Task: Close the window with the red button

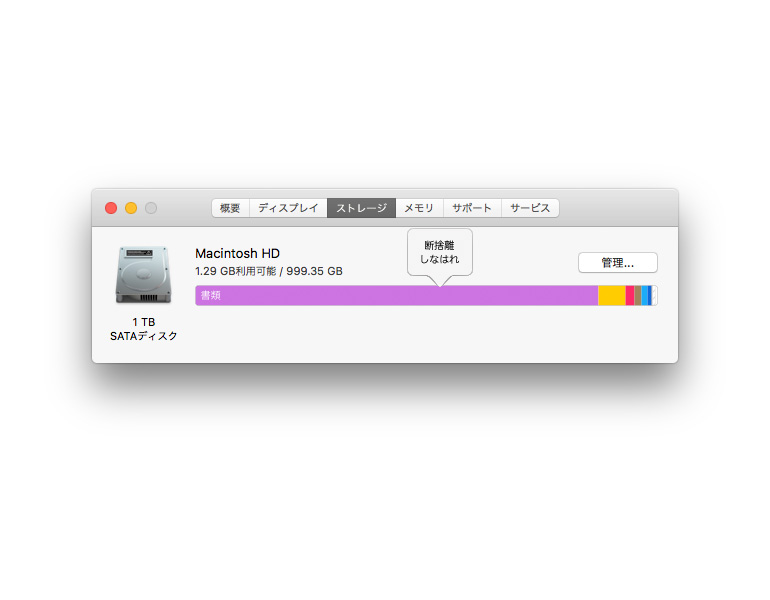Action: pos(111,208)
